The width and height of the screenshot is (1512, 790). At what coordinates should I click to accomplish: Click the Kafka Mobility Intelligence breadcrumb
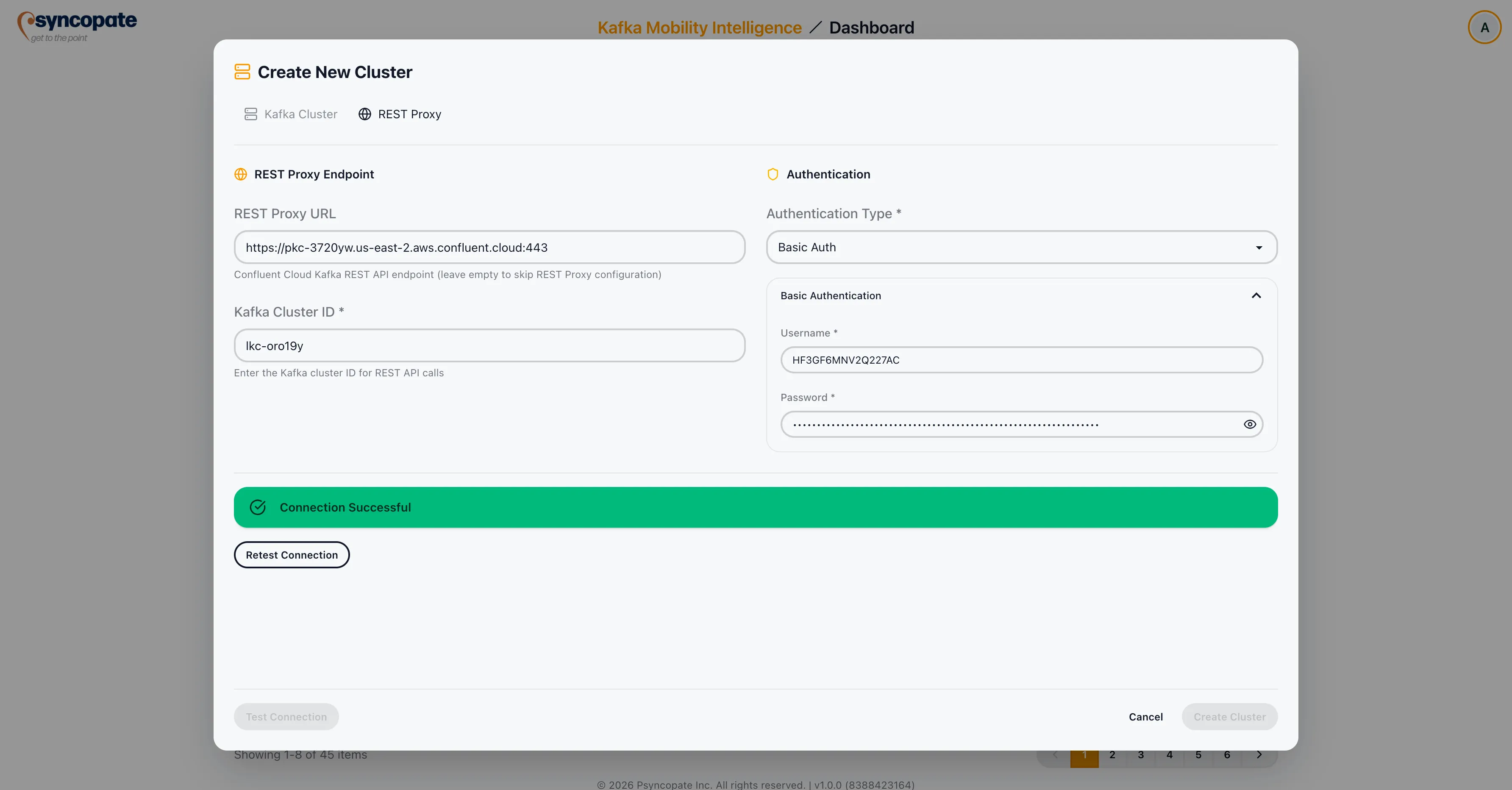point(699,27)
